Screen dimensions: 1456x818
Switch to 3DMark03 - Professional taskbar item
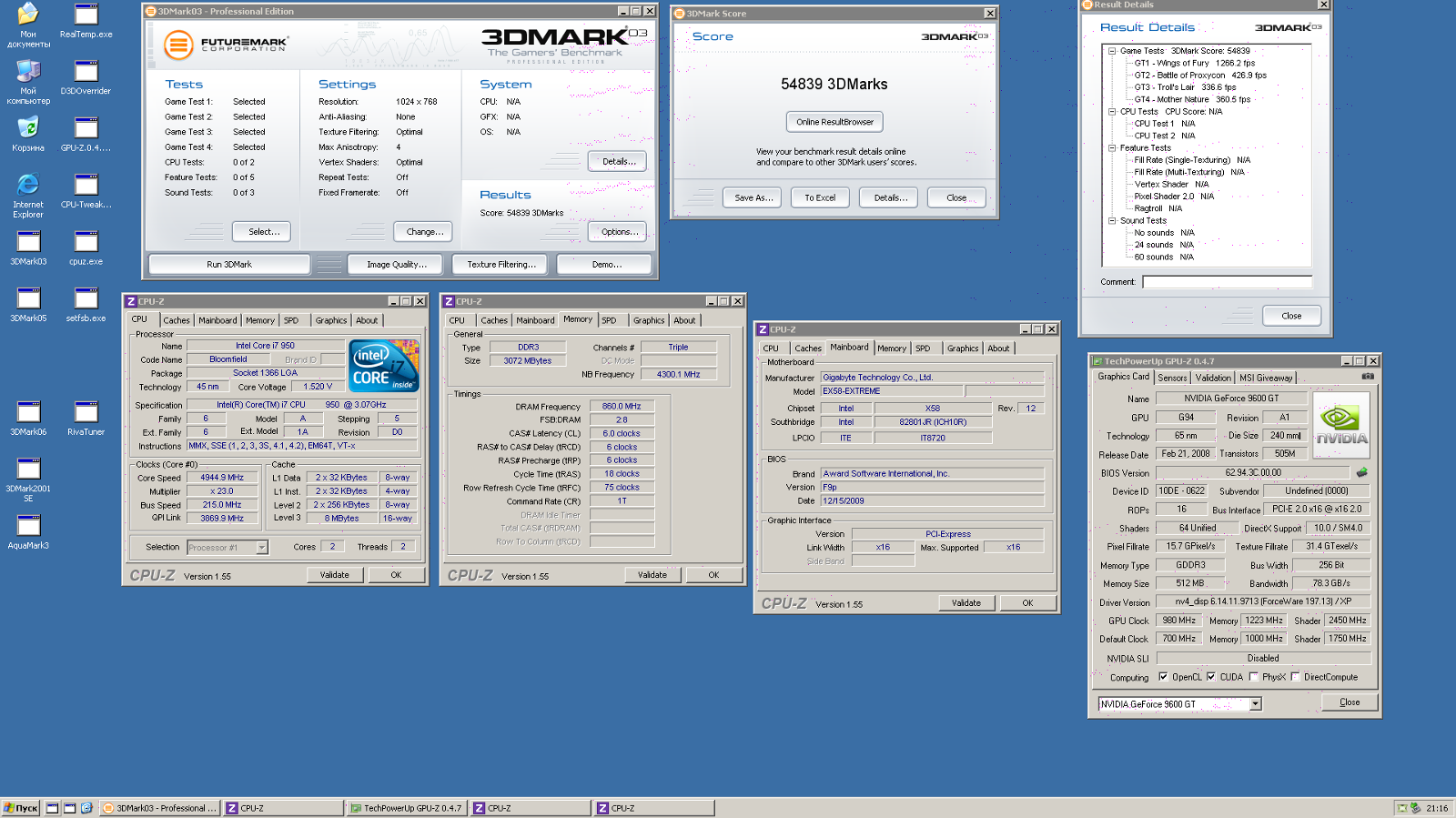160,808
